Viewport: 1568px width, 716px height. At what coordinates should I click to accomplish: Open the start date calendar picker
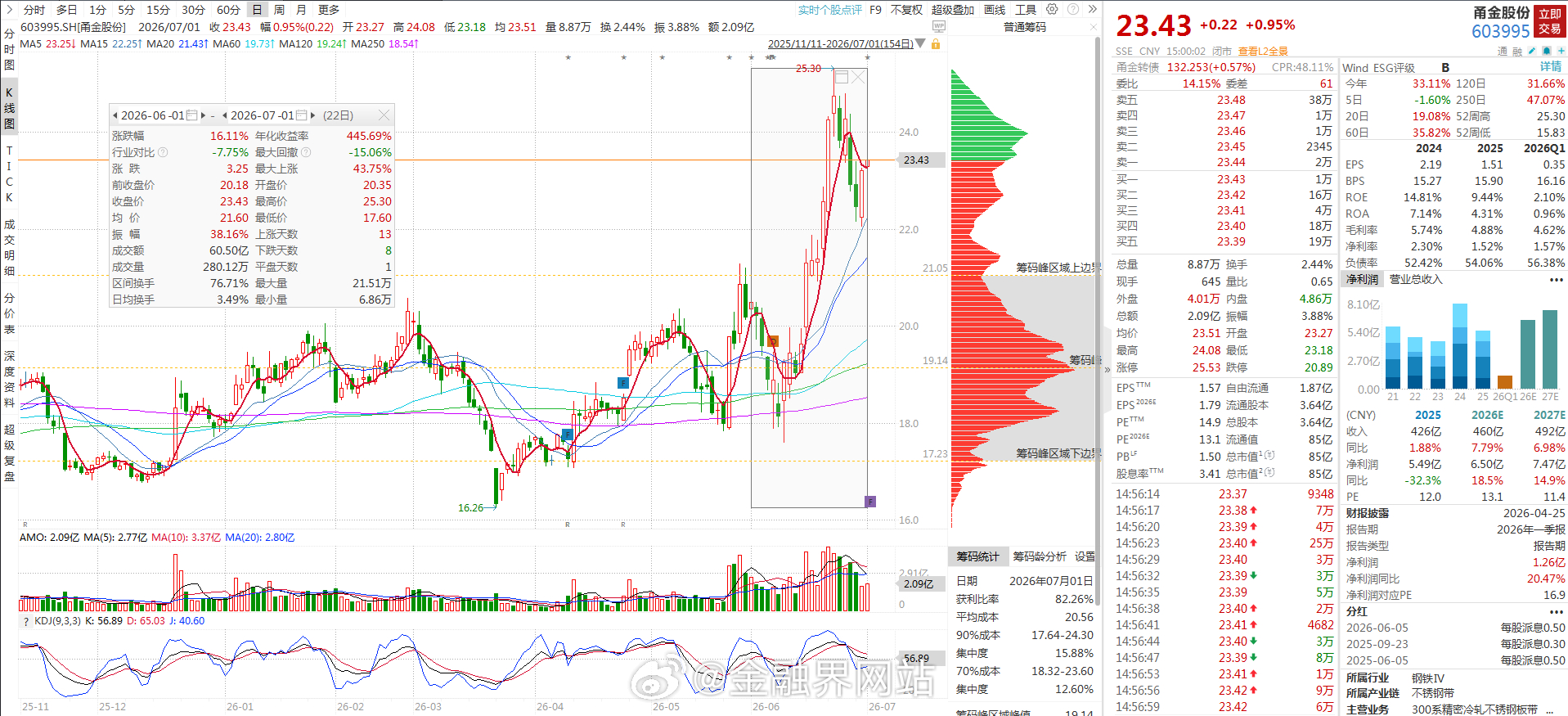pos(192,115)
